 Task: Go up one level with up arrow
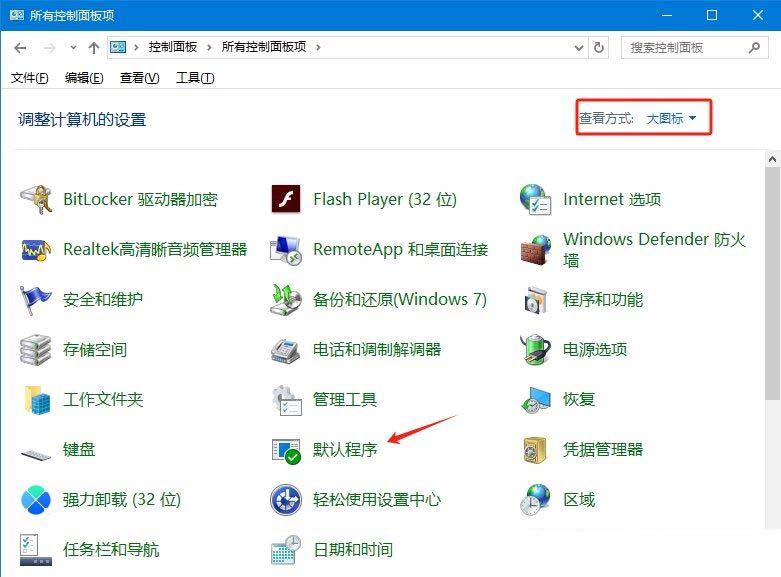point(94,48)
